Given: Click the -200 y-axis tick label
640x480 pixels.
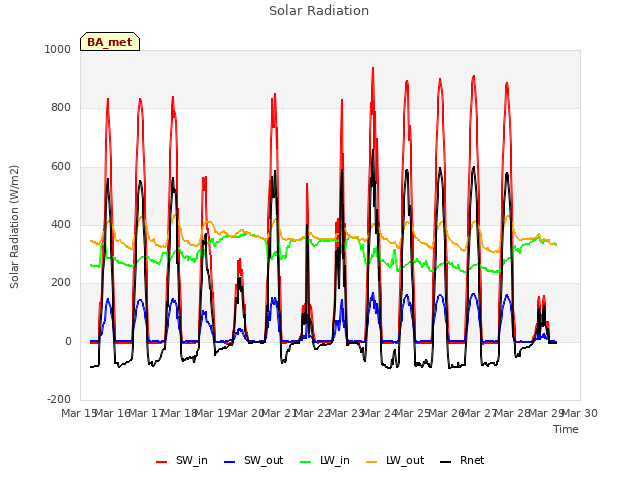Looking at the screenshot, I should tap(59, 399).
